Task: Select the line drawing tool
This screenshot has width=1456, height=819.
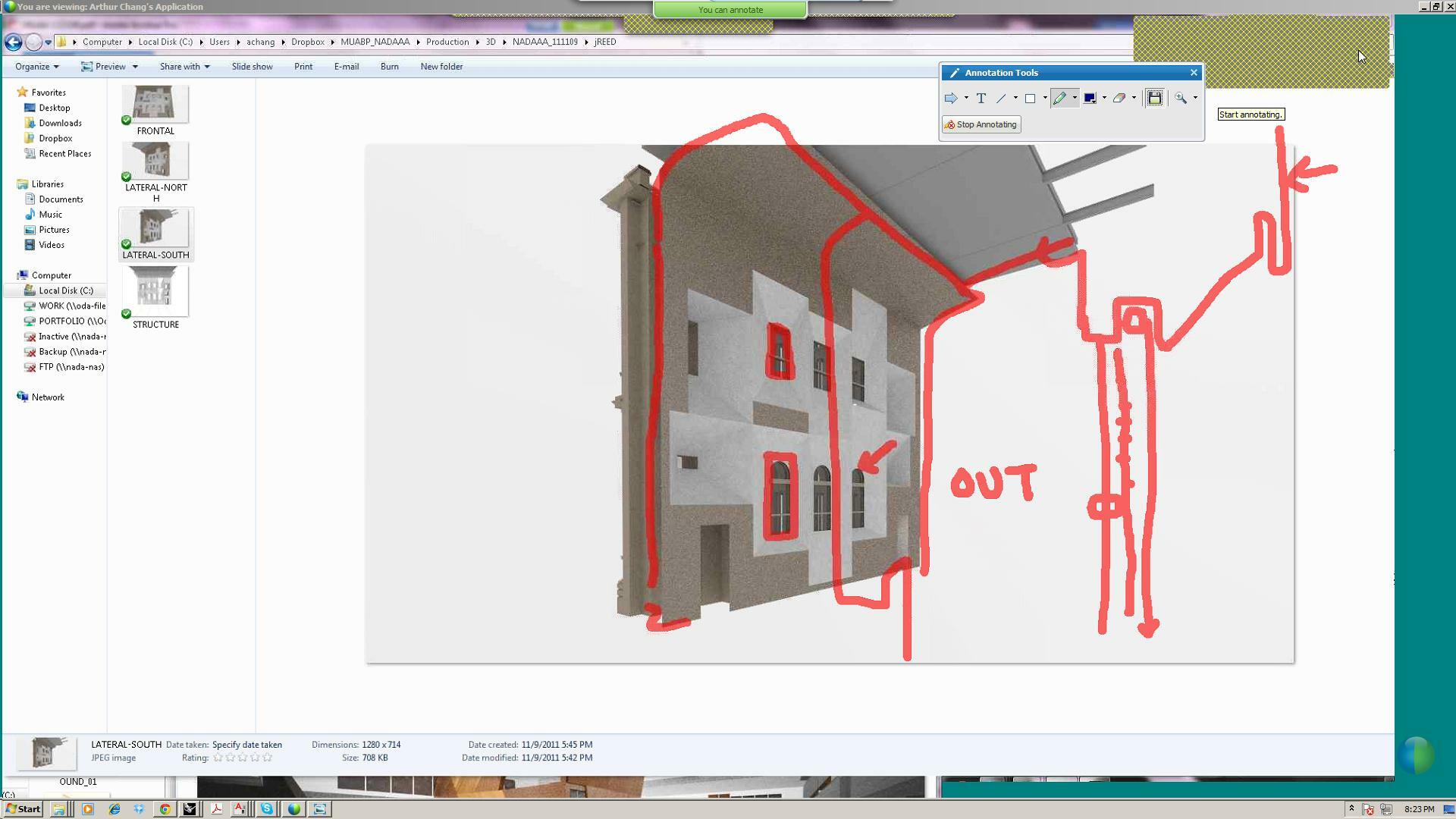Action: tap(1001, 98)
